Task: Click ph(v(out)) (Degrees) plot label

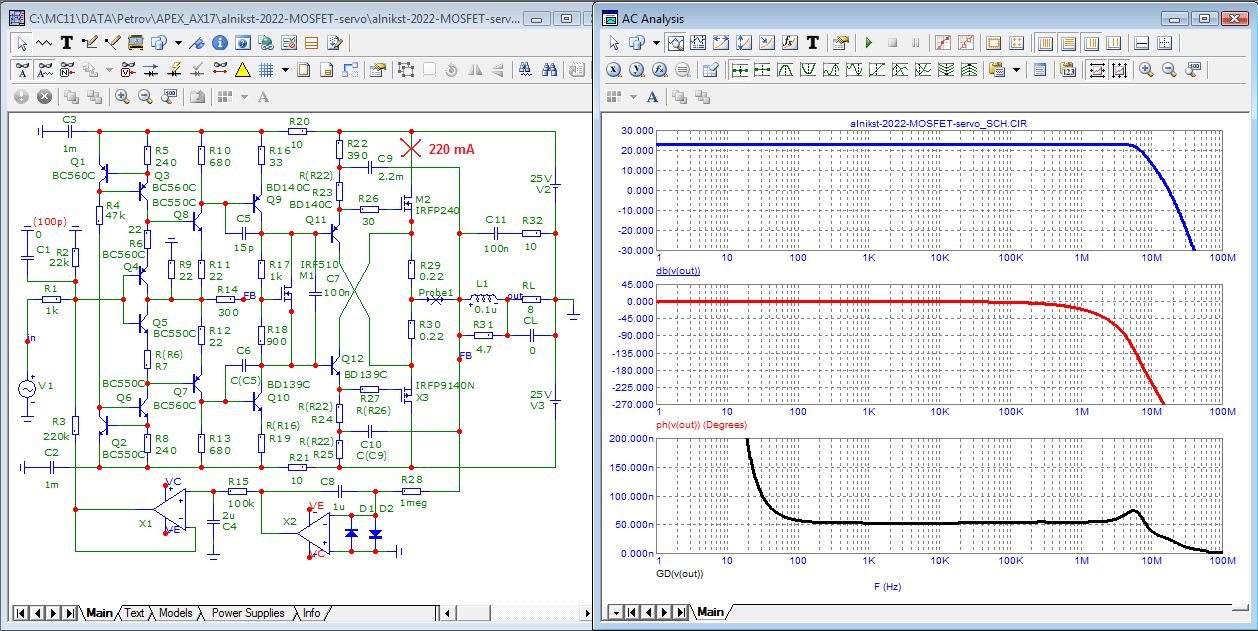Action: (x=700, y=424)
